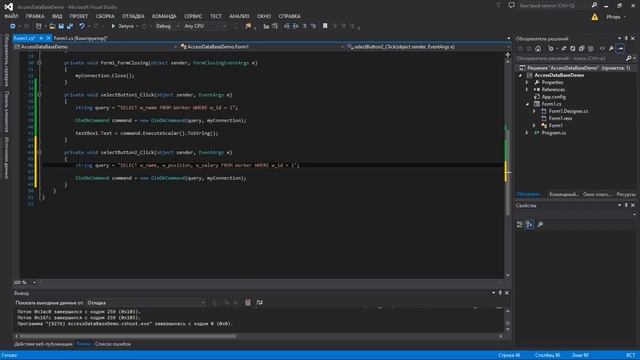
Task: Open the ПРАВКА menu
Action: (x=35, y=16)
